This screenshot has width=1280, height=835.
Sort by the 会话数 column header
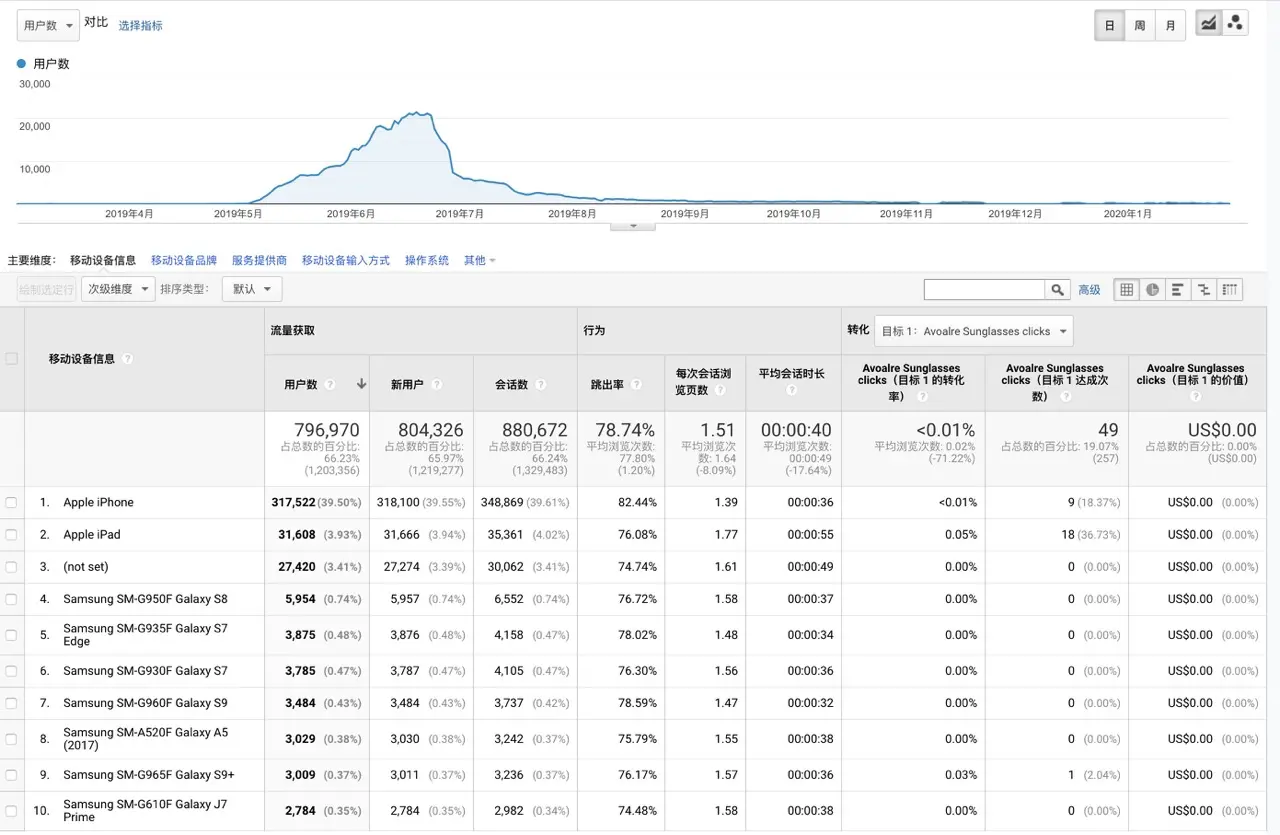512,384
